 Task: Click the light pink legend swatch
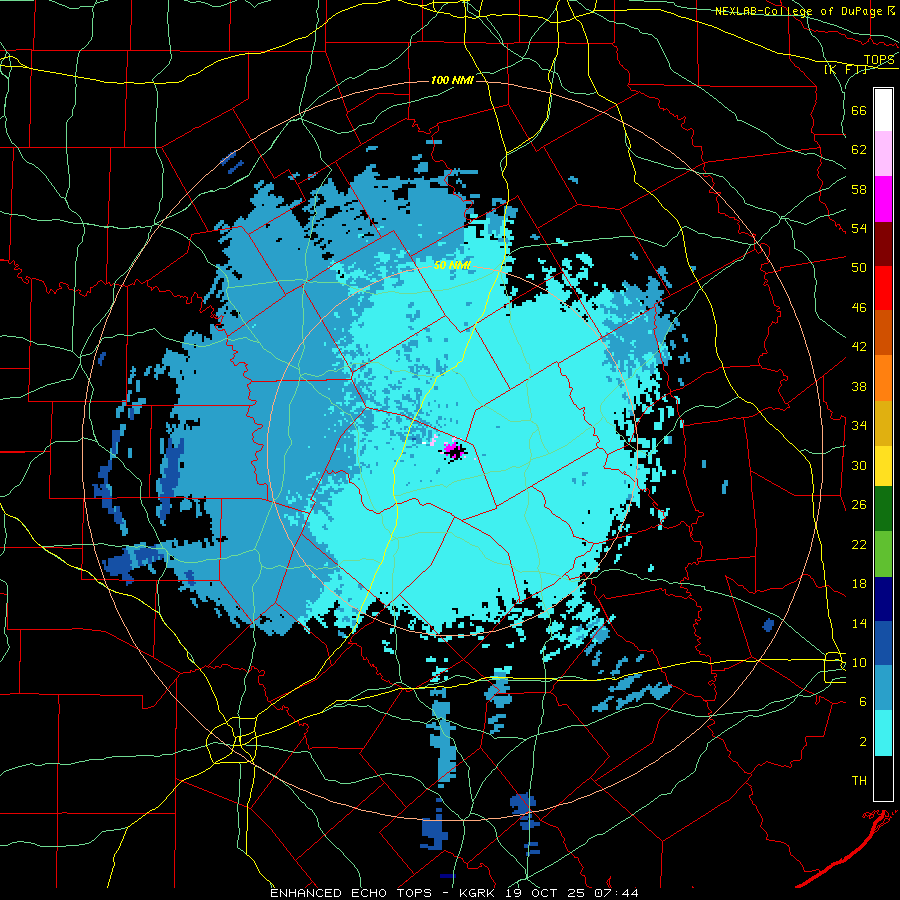tap(883, 154)
